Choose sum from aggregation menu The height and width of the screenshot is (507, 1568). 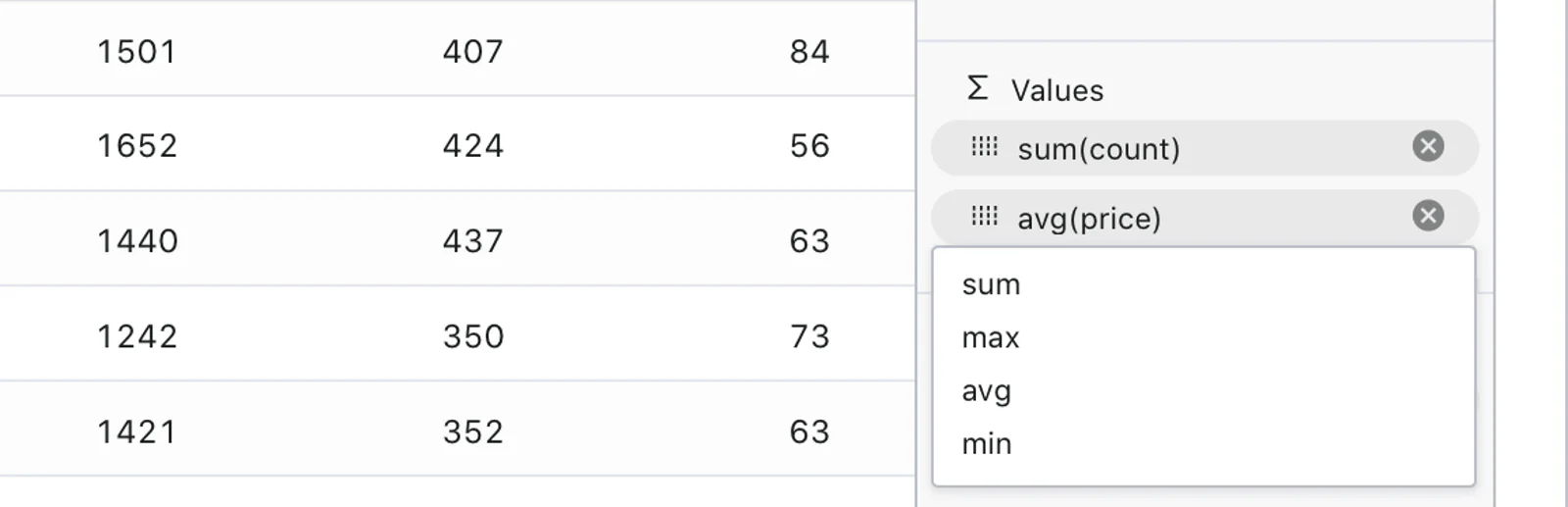[1203, 284]
